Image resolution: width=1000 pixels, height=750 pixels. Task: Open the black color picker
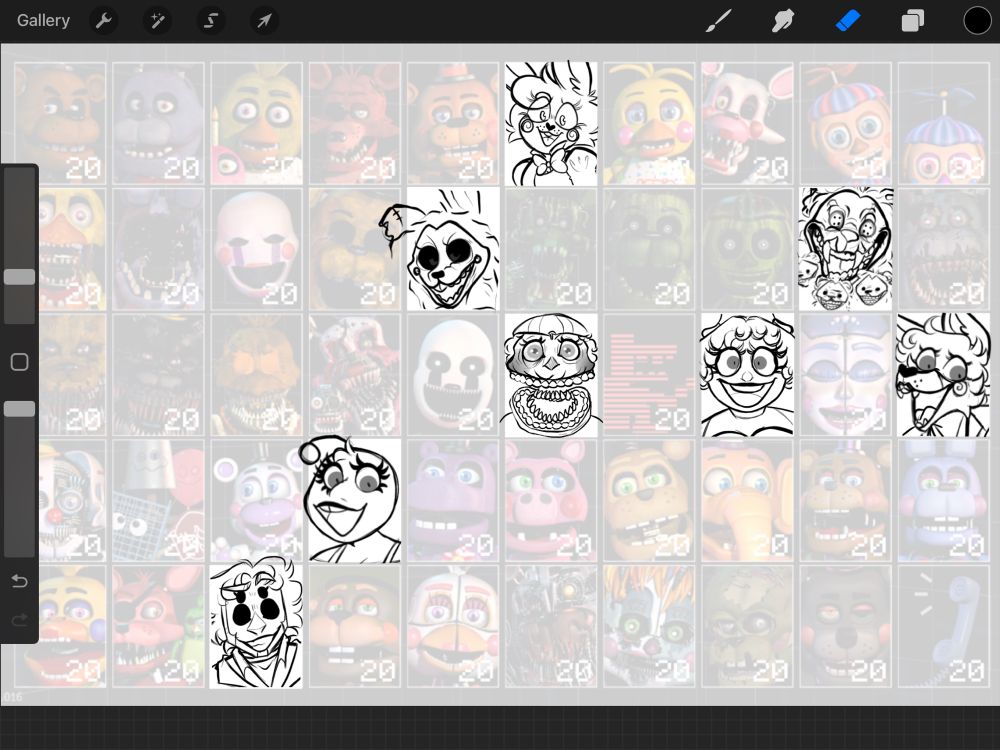tap(976, 20)
